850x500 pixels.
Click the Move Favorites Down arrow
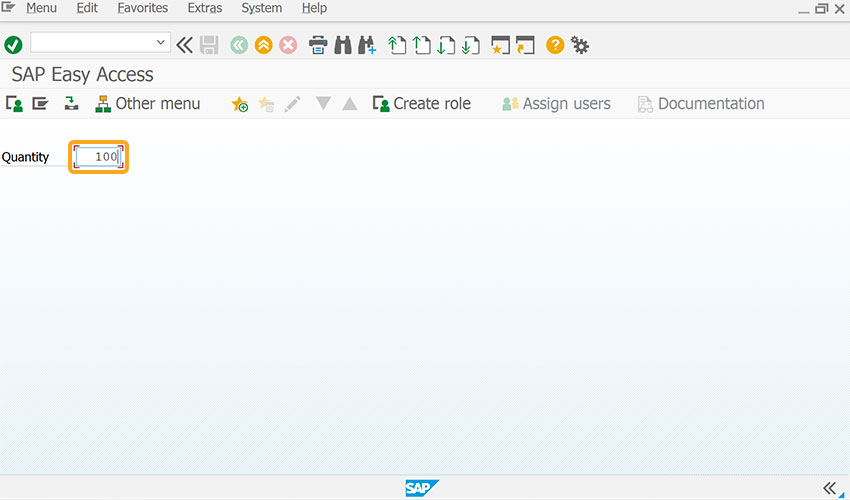323,103
